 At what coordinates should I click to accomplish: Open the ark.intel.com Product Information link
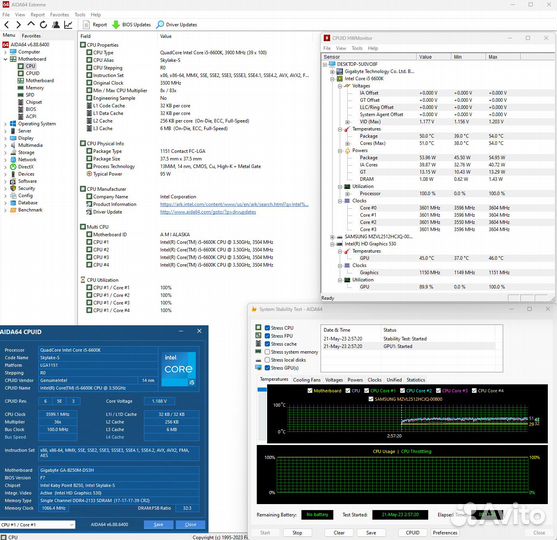234,204
